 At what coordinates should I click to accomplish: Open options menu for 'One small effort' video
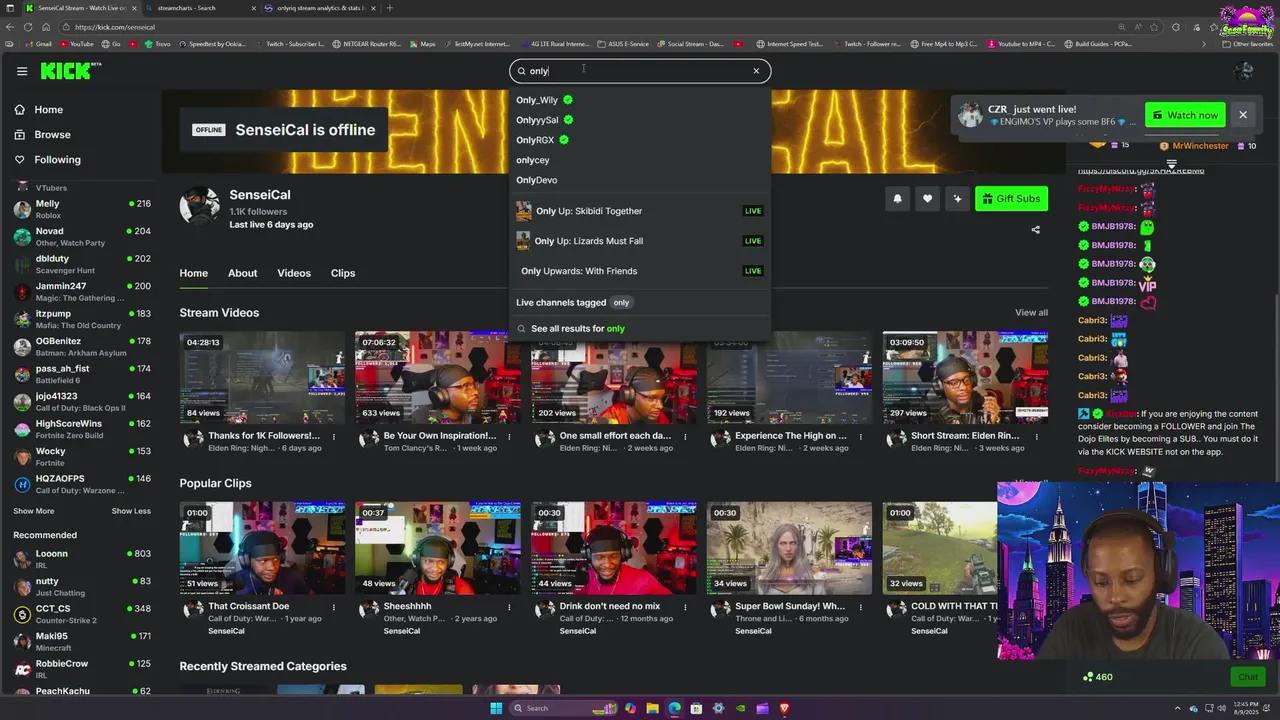click(x=686, y=437)
